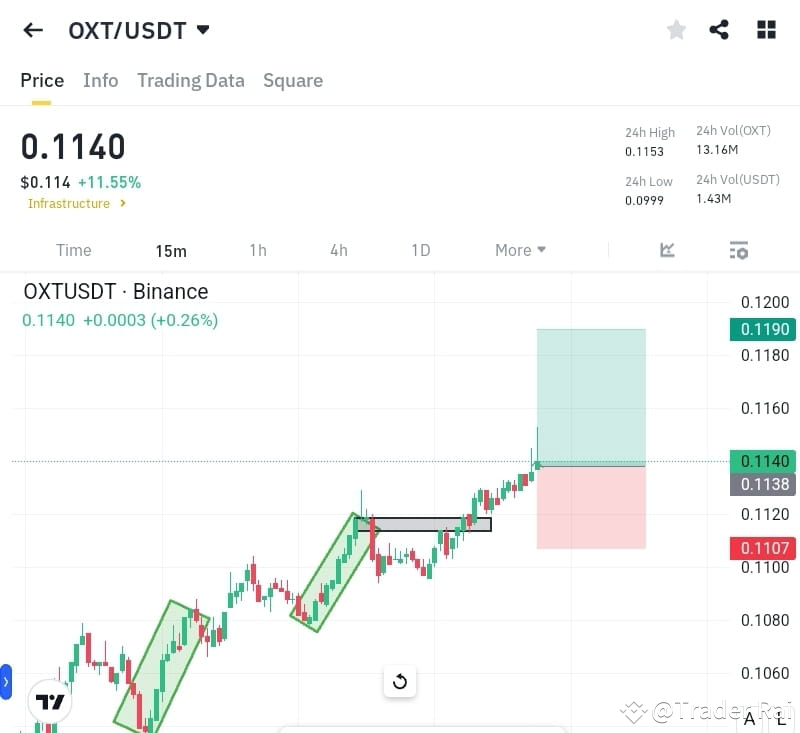This screenshot has height=733, width=800.
Task: Add OXT/USDT to favorites via the star
Action: pos(676,30)
